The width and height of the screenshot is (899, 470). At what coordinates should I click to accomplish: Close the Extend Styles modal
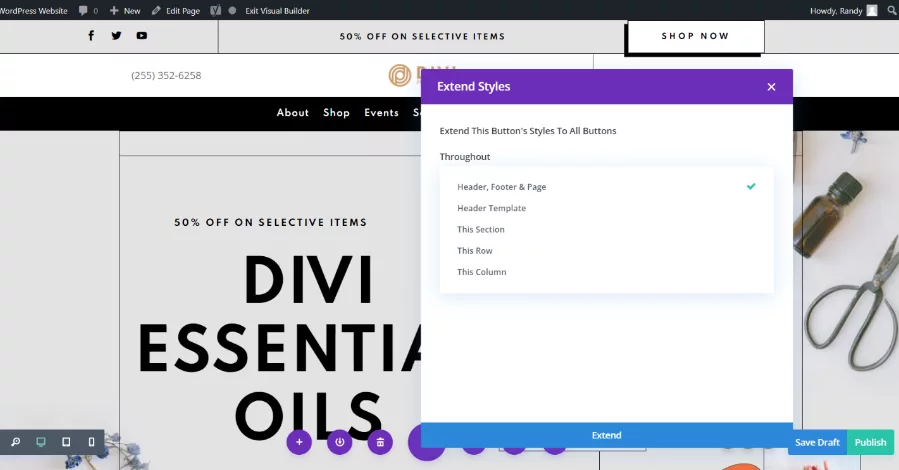pyautogui.click(x=771, y=87)
